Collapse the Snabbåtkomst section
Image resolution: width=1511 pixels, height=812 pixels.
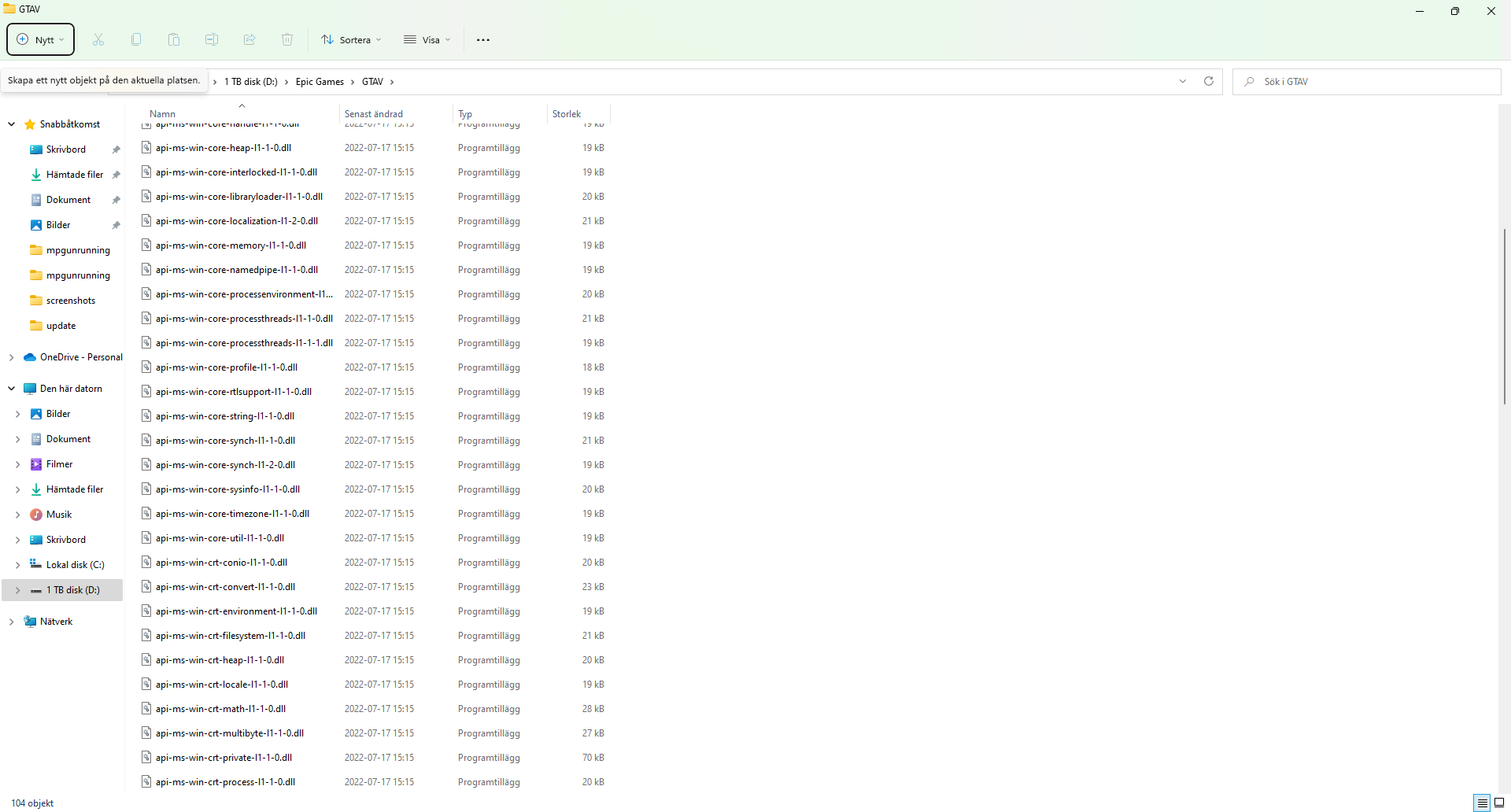click(11, 124)
